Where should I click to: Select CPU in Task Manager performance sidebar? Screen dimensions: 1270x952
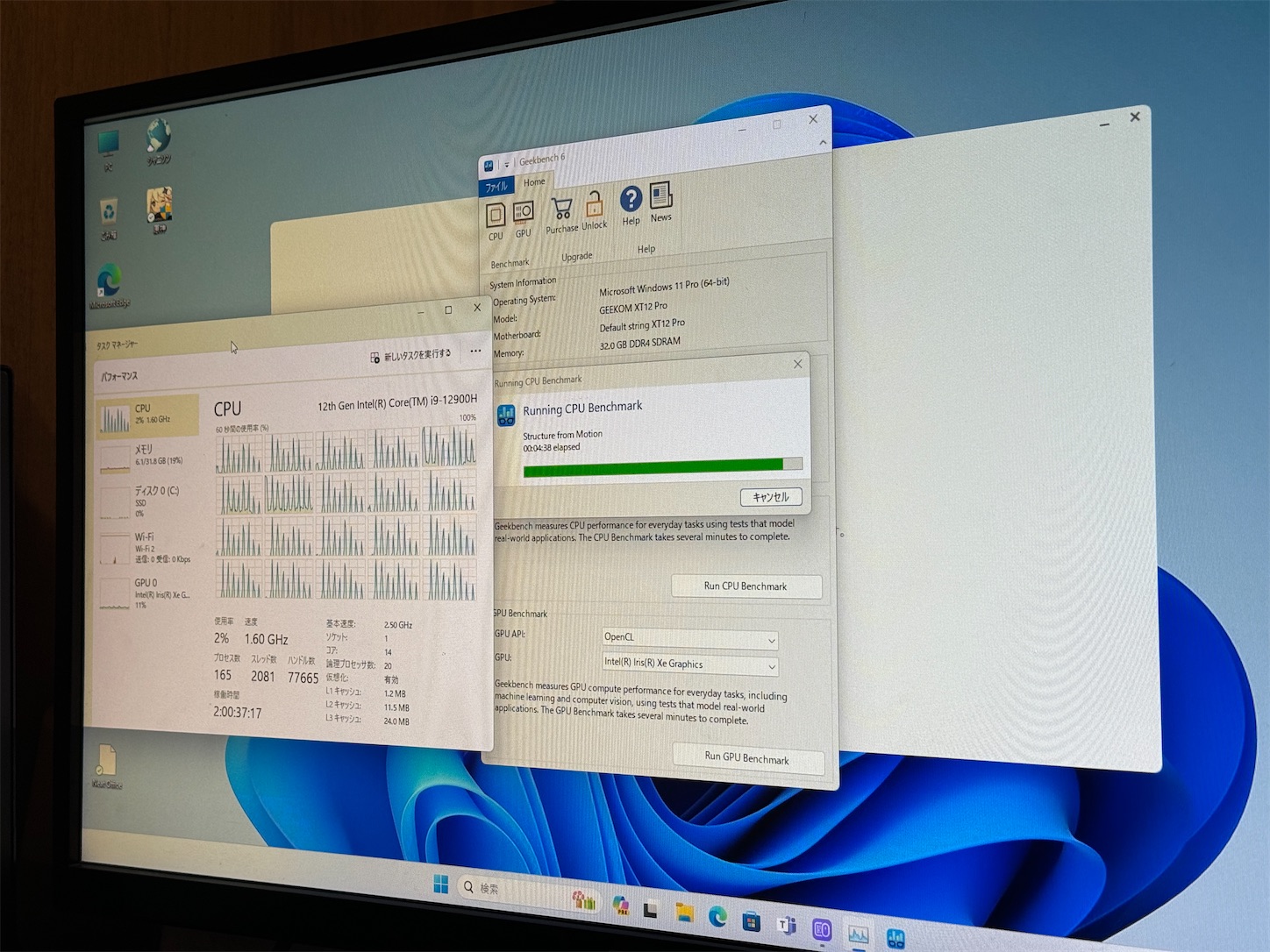point(147,416)
